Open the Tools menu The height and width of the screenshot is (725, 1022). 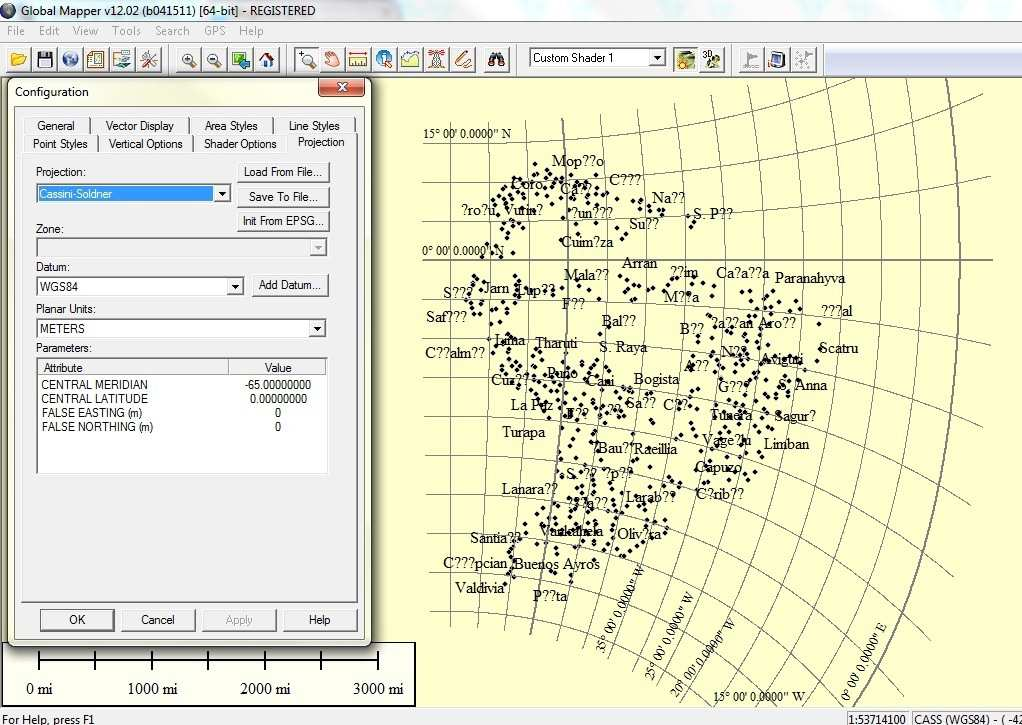[x=126, y=31]
